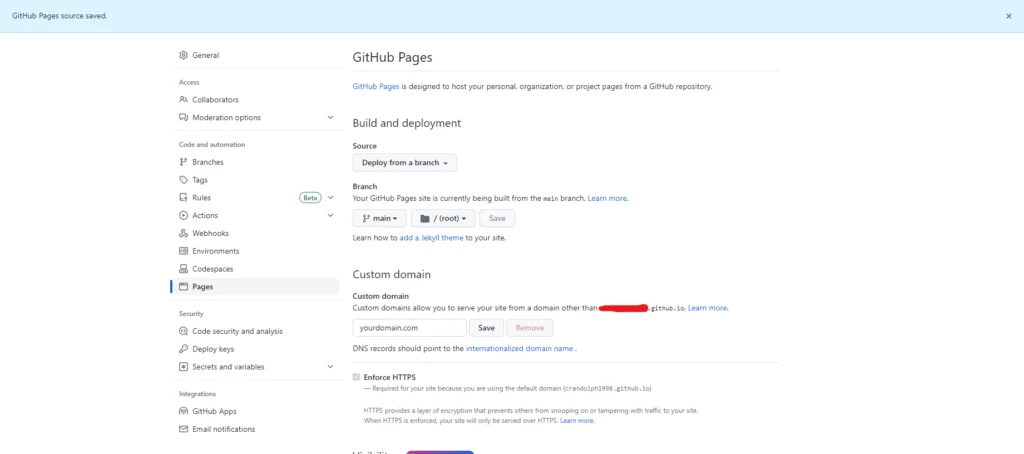This screenshot has width=1024, height=454.
Task: Dismiss the 'GitHub Pages source saved' banner
Action: 1008,16
